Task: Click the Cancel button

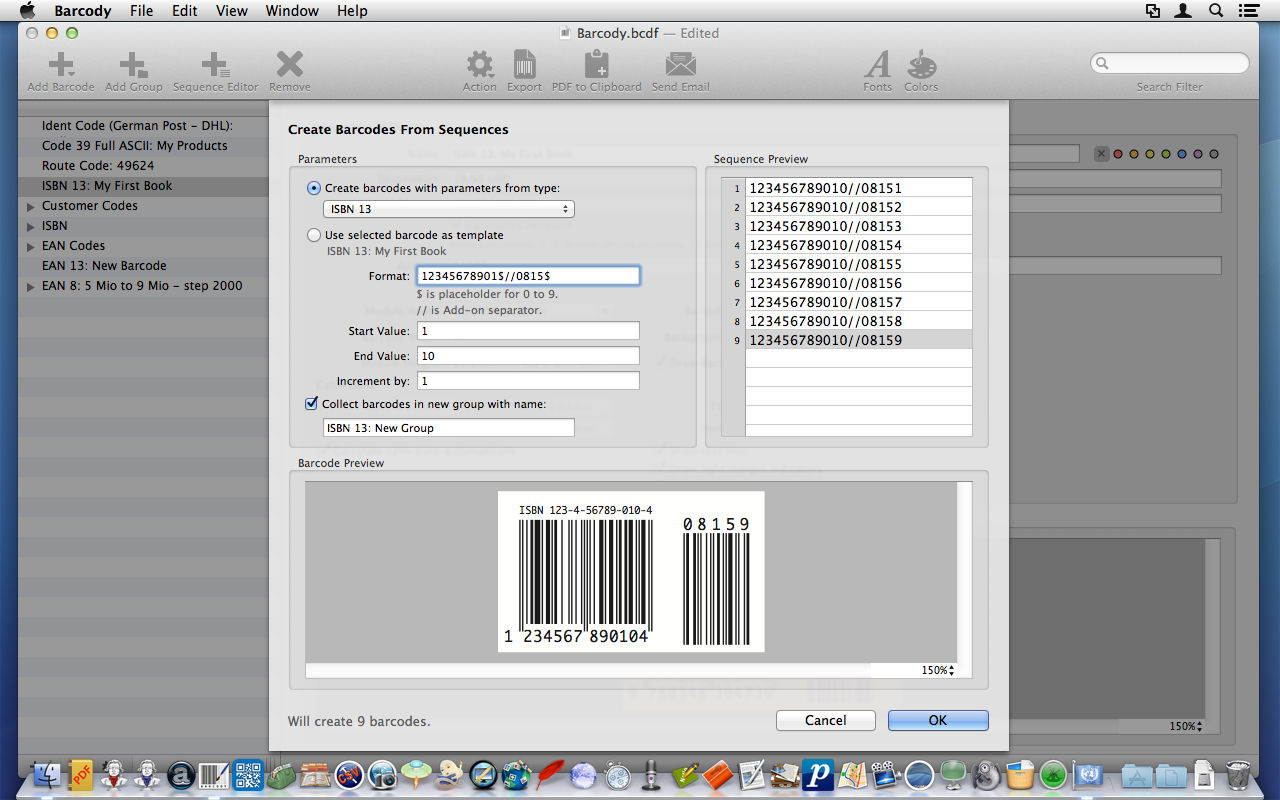Action: 826,720
